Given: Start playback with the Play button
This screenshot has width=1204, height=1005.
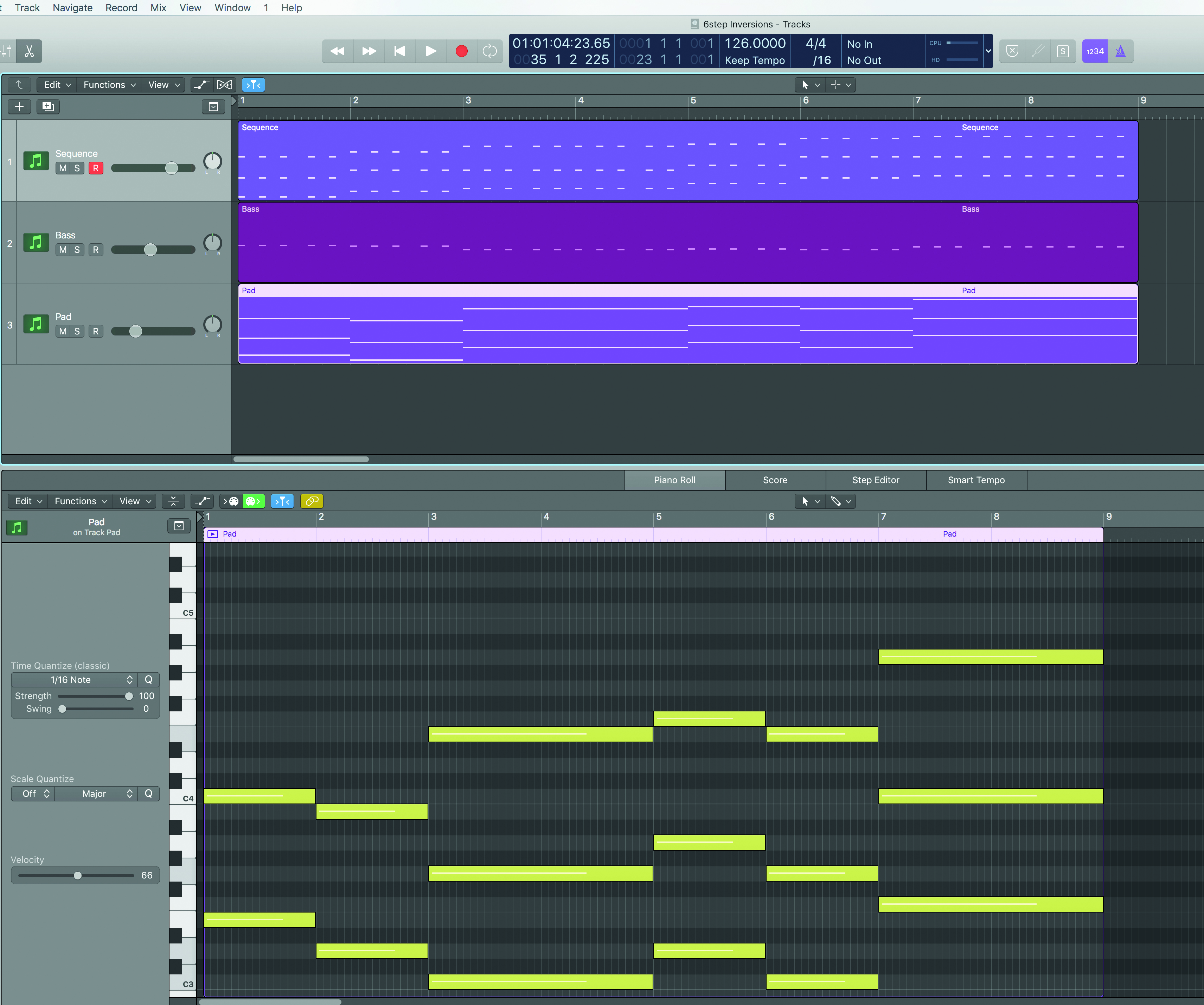Looking at the screenshot, I should point(430,51).
